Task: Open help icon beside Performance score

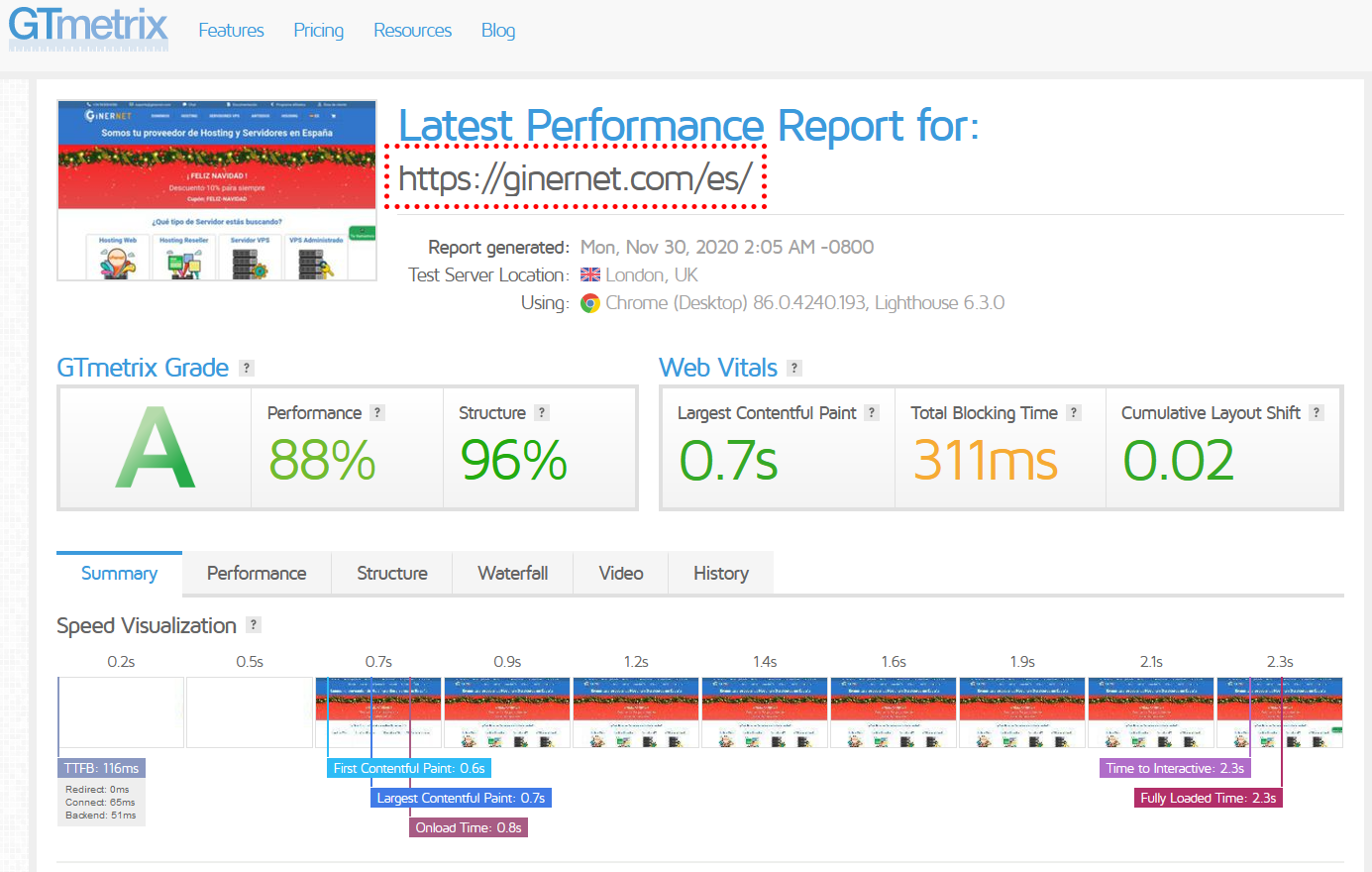Action: [377, 413]
